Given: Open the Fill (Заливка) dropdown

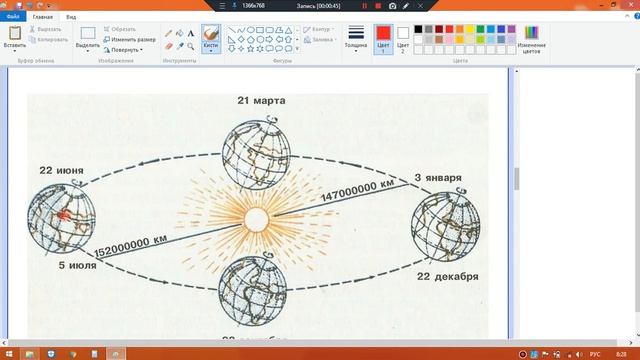Looking at the screenshot, I should (x=320, y=40).
